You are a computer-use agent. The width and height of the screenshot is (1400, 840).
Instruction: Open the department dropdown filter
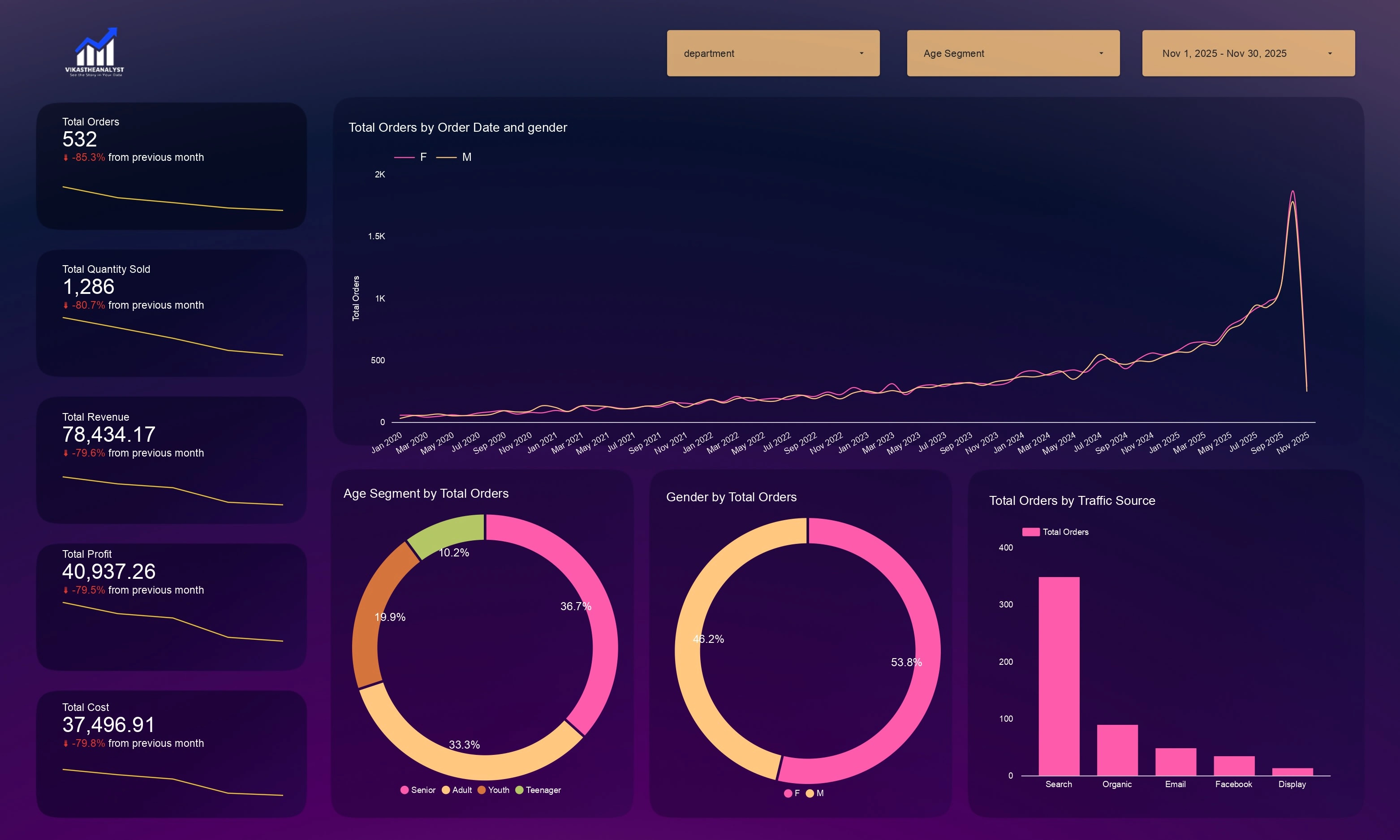[772, 53]
